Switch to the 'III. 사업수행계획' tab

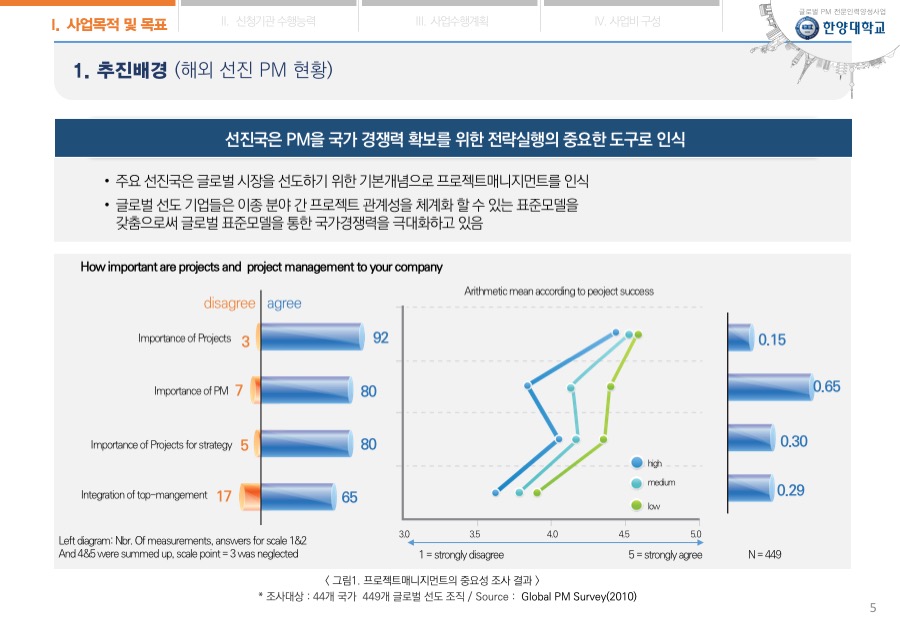(452, 22)
